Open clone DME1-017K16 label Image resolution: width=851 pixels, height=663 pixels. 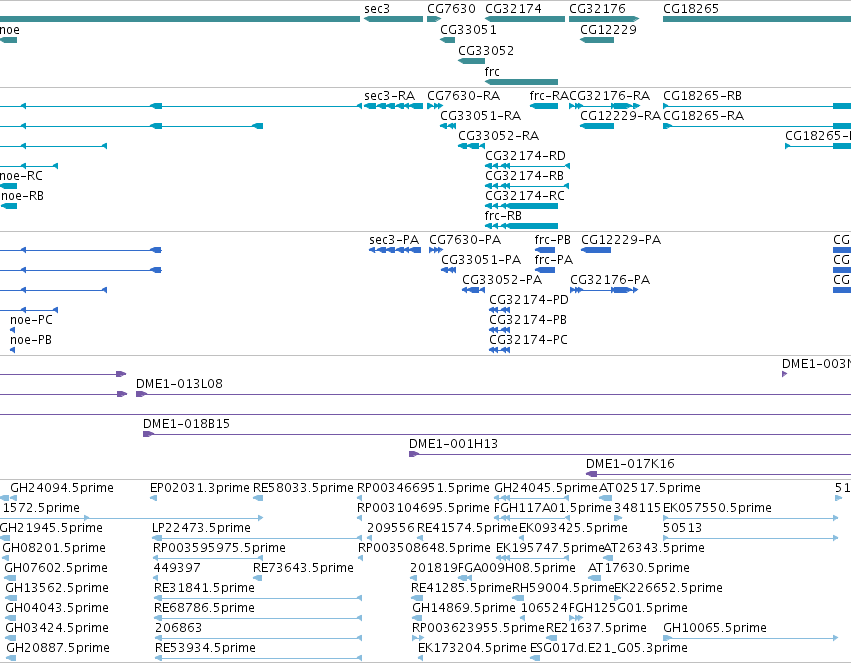click(x=630, y=464)
